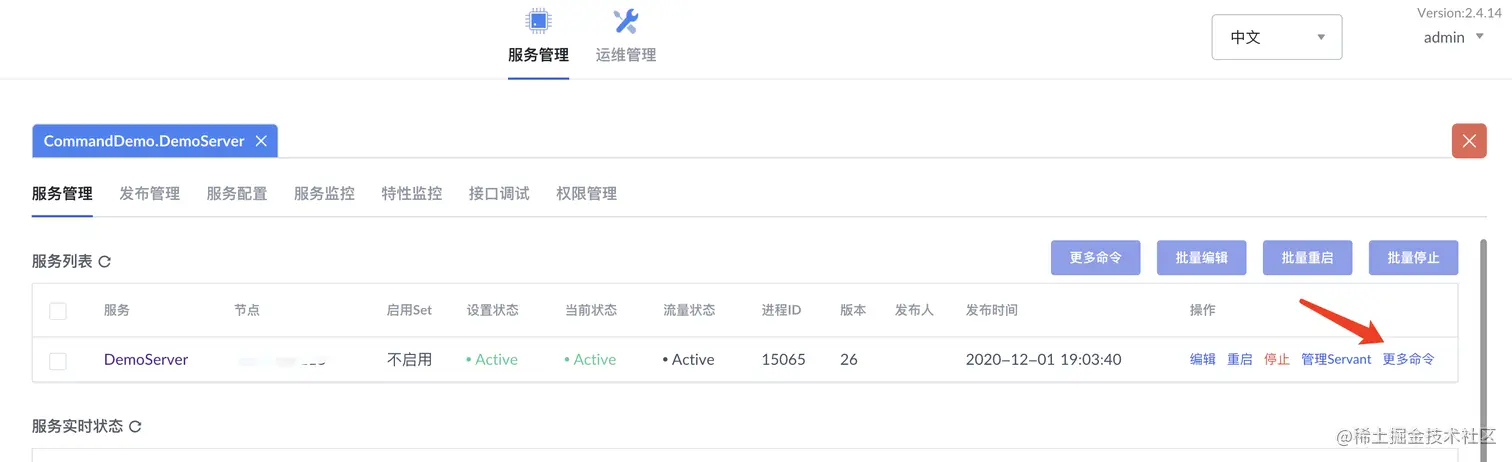Click the 设置状态 Active value
The height and width of the screenshot is (462, 1512).
(492, 360)
